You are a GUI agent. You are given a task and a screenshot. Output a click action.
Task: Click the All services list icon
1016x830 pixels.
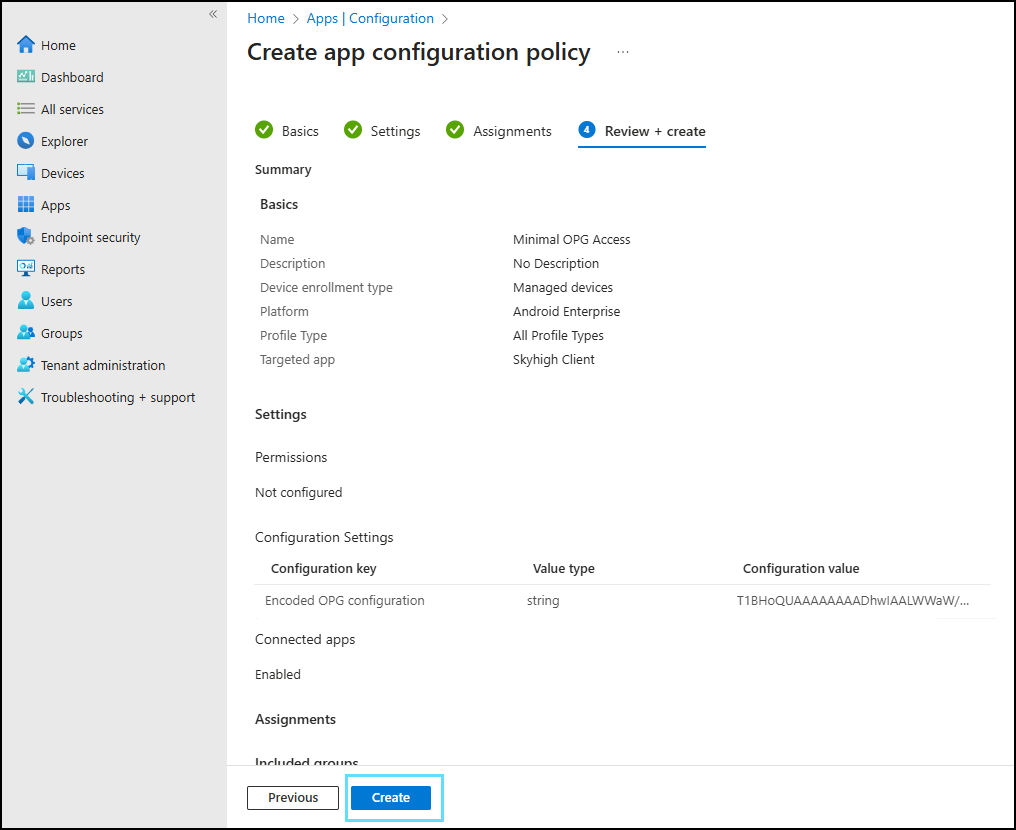click(26, 109)
